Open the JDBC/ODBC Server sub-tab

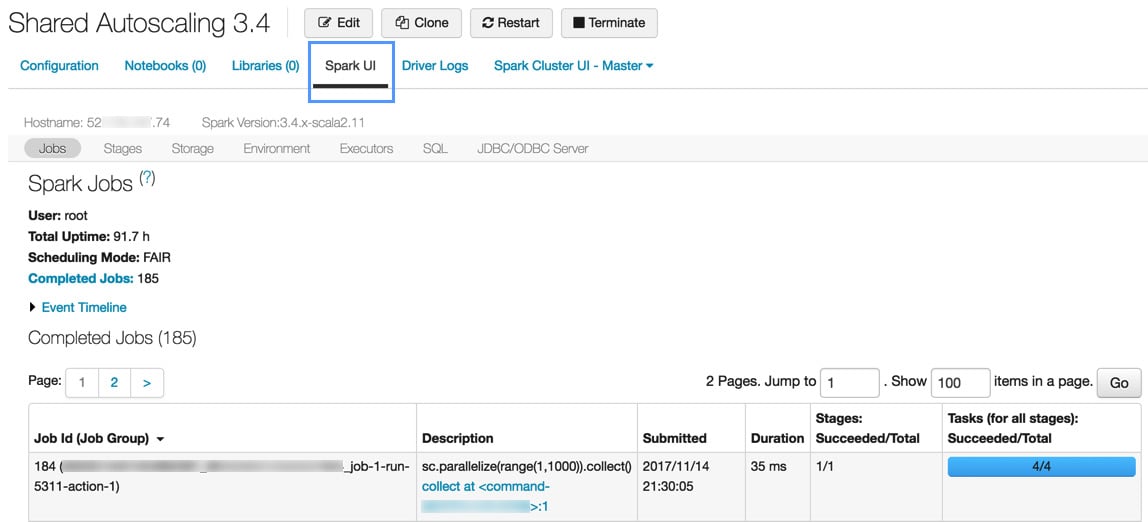point(531,148)
